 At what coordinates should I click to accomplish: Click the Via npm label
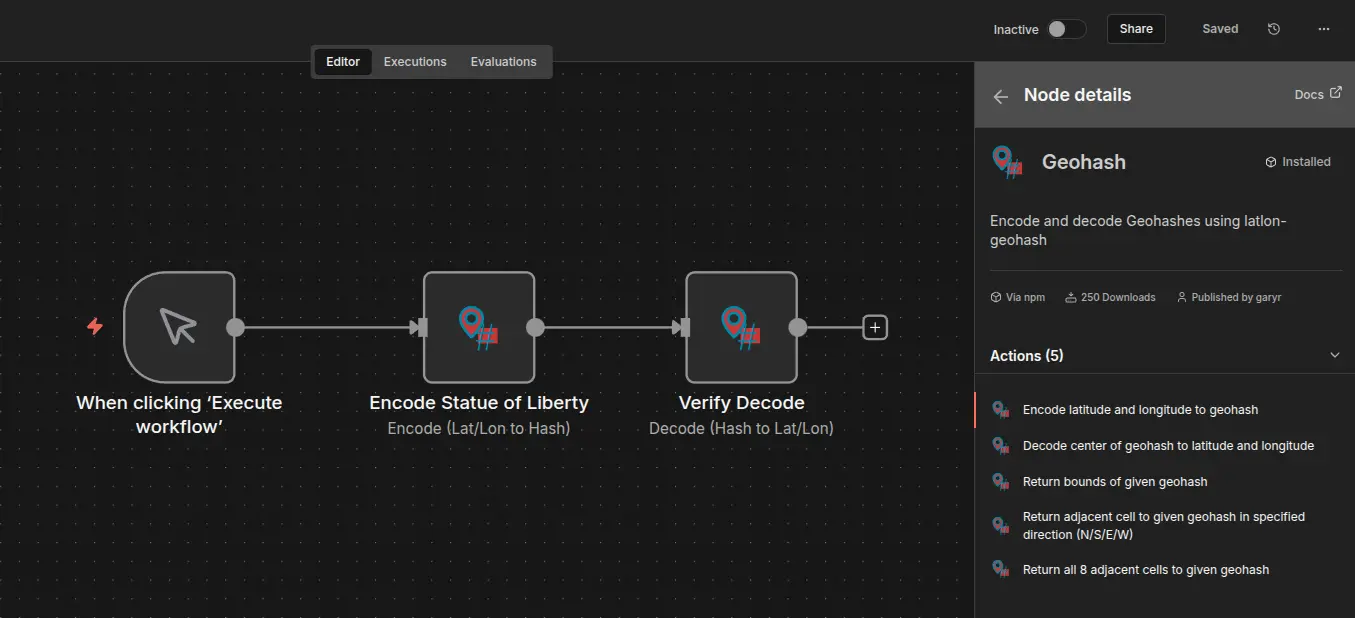[1017, 297]
